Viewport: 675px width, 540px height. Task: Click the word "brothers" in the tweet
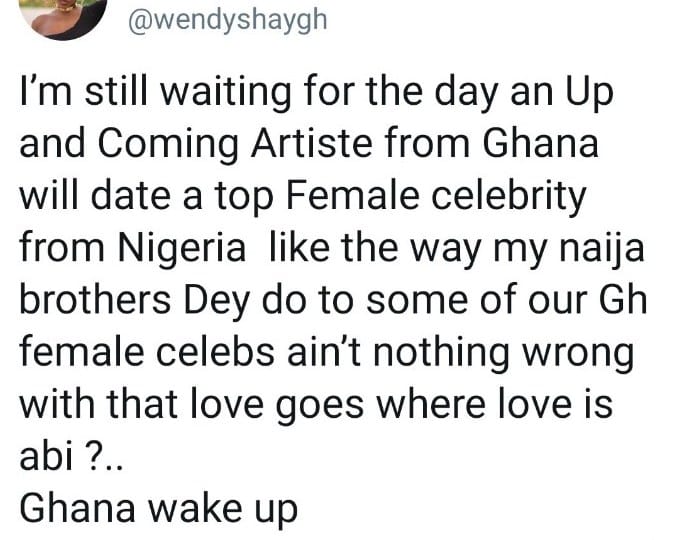[x=96, y=300]
